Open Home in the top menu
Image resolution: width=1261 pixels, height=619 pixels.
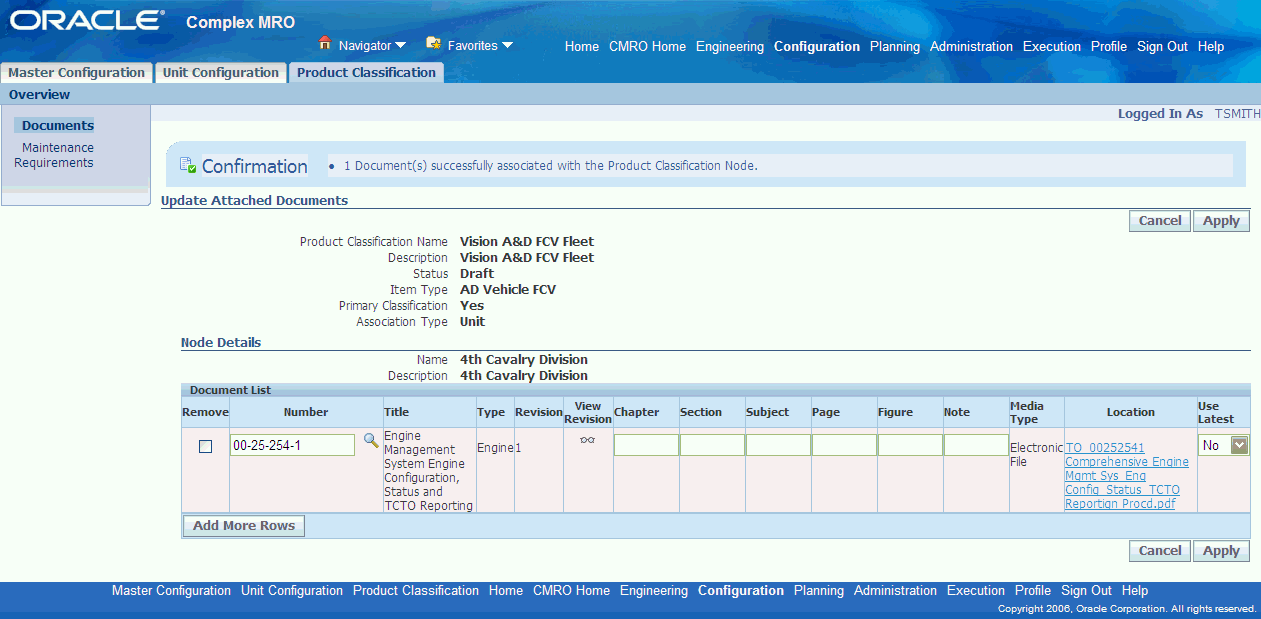pyautogui.click(x=582, y=47)
